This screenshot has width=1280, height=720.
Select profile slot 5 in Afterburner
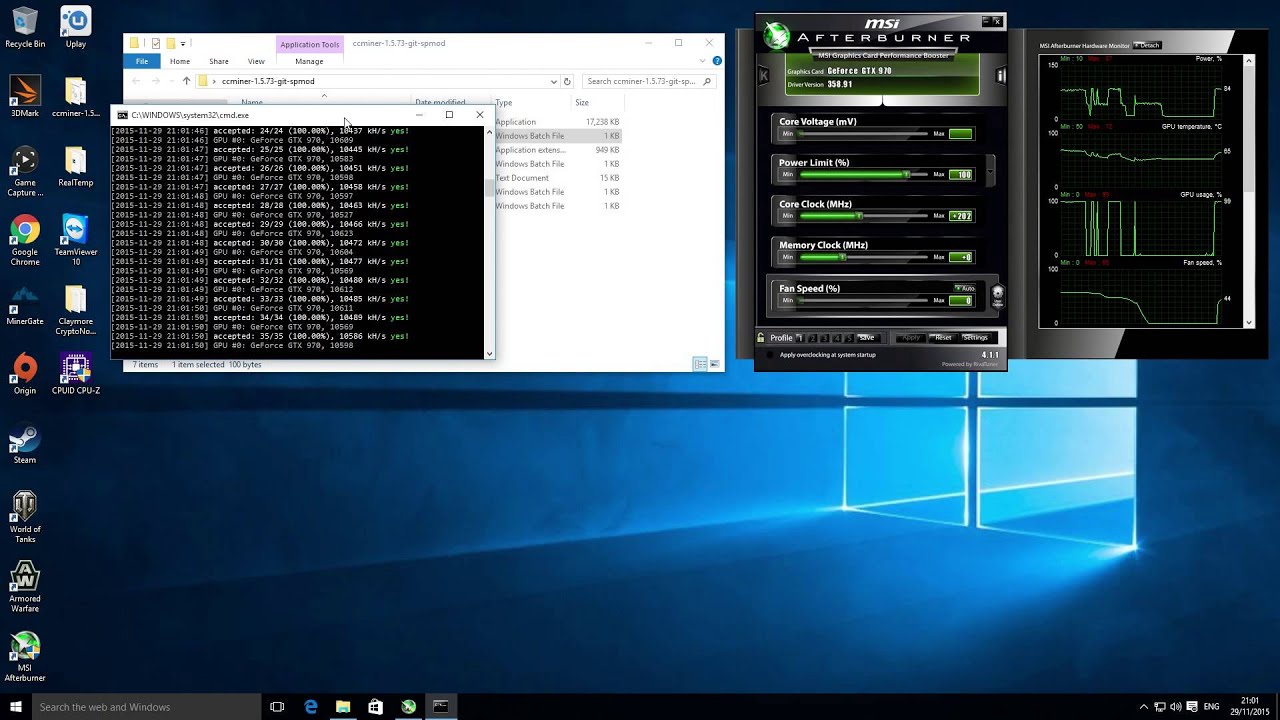click(x=849, y=338)
